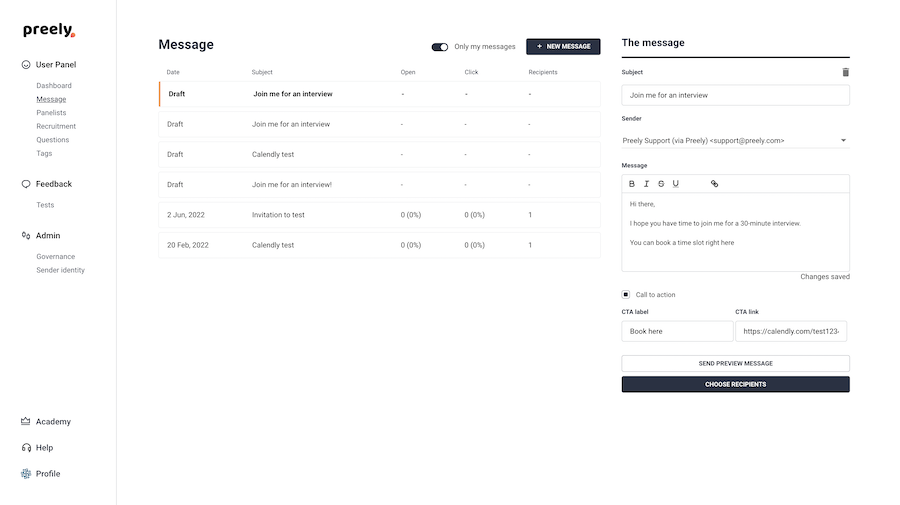Open Recruitment in the sidebar
This screenshot has height=505, width=900.
[x=56, y=126]
